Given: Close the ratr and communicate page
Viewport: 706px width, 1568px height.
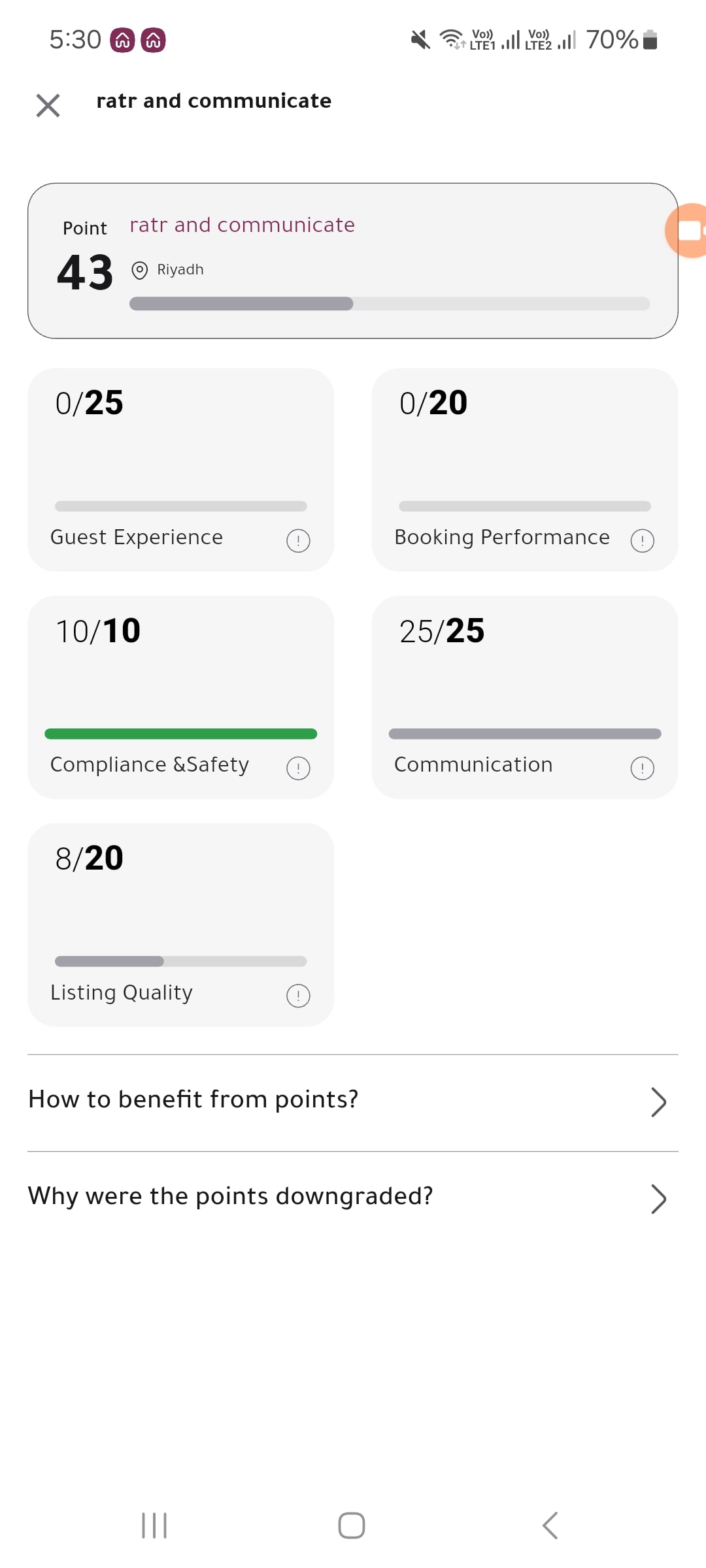Looking at the screenshot, I should point(48,105).
